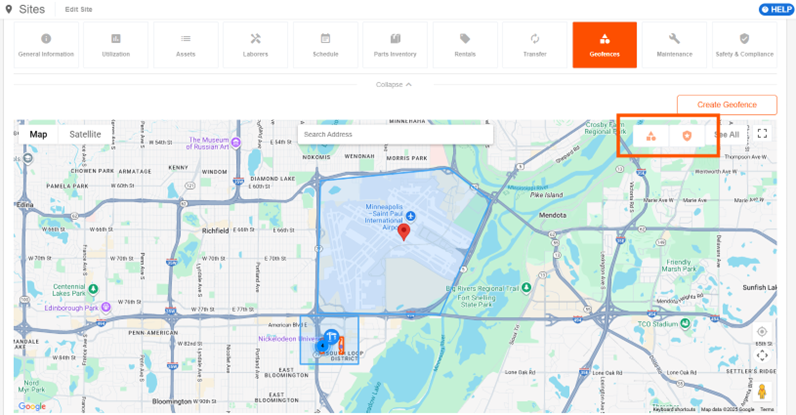Open the map camera pan control
The height and width of the screenshot is (415, 796).
[x=762, y=355]
